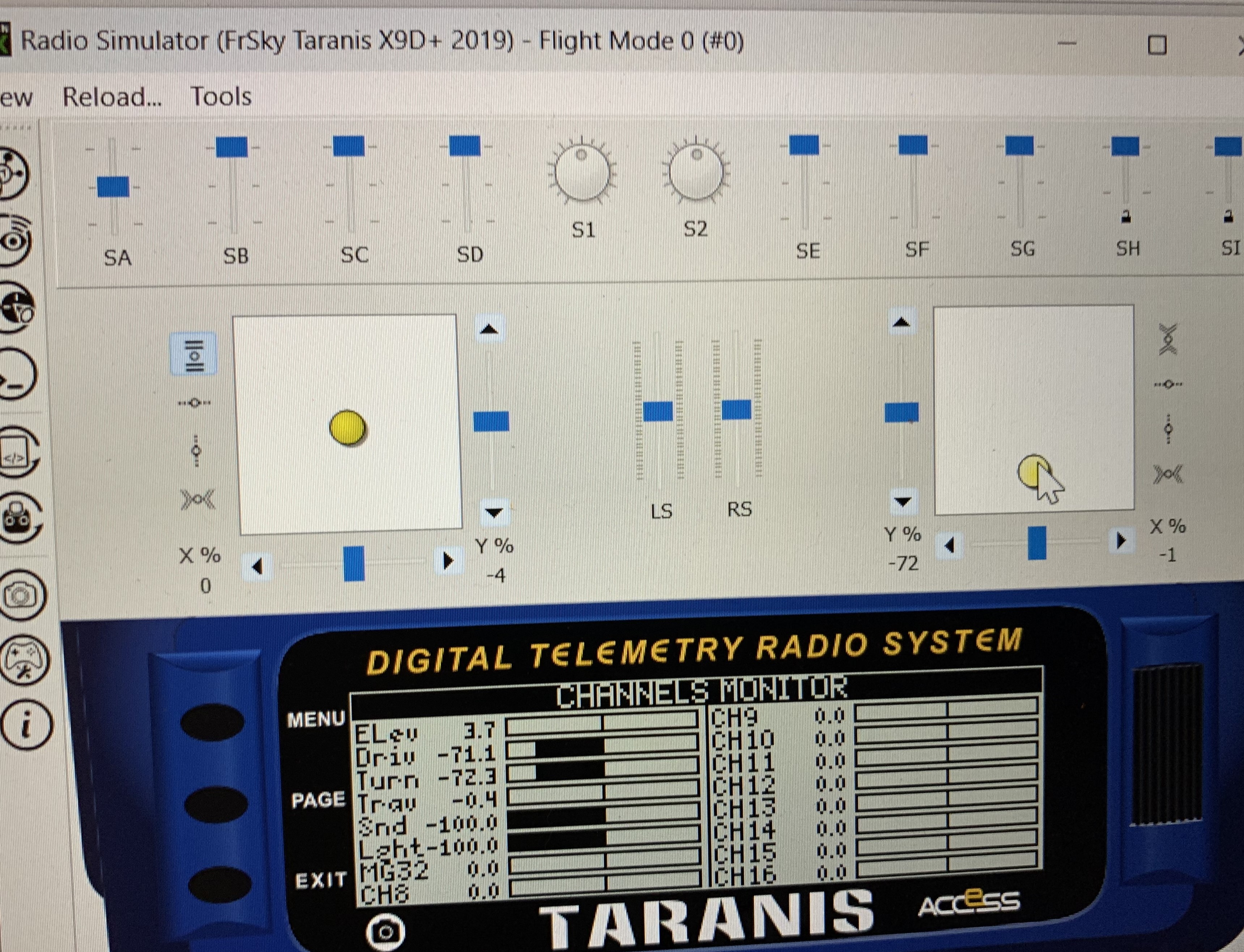The image size is (1244, 952).
Task: Toggle the lock under the SI switch
Action: 1228,217
